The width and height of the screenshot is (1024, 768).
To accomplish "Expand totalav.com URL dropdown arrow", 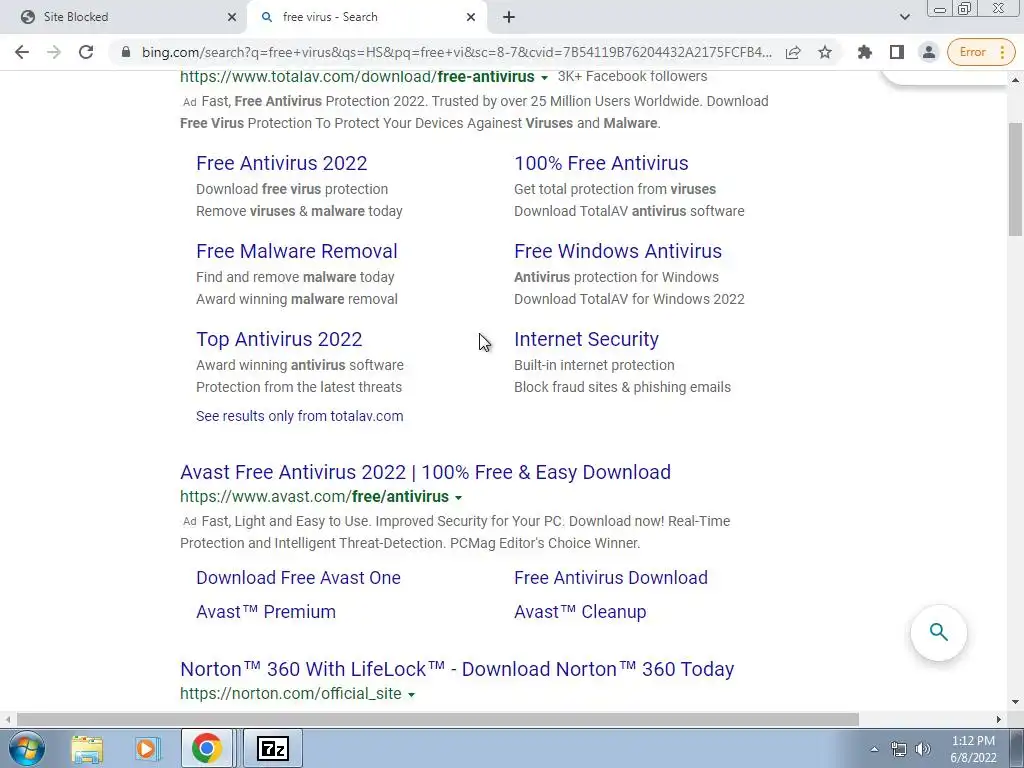I will click(544, 78).
